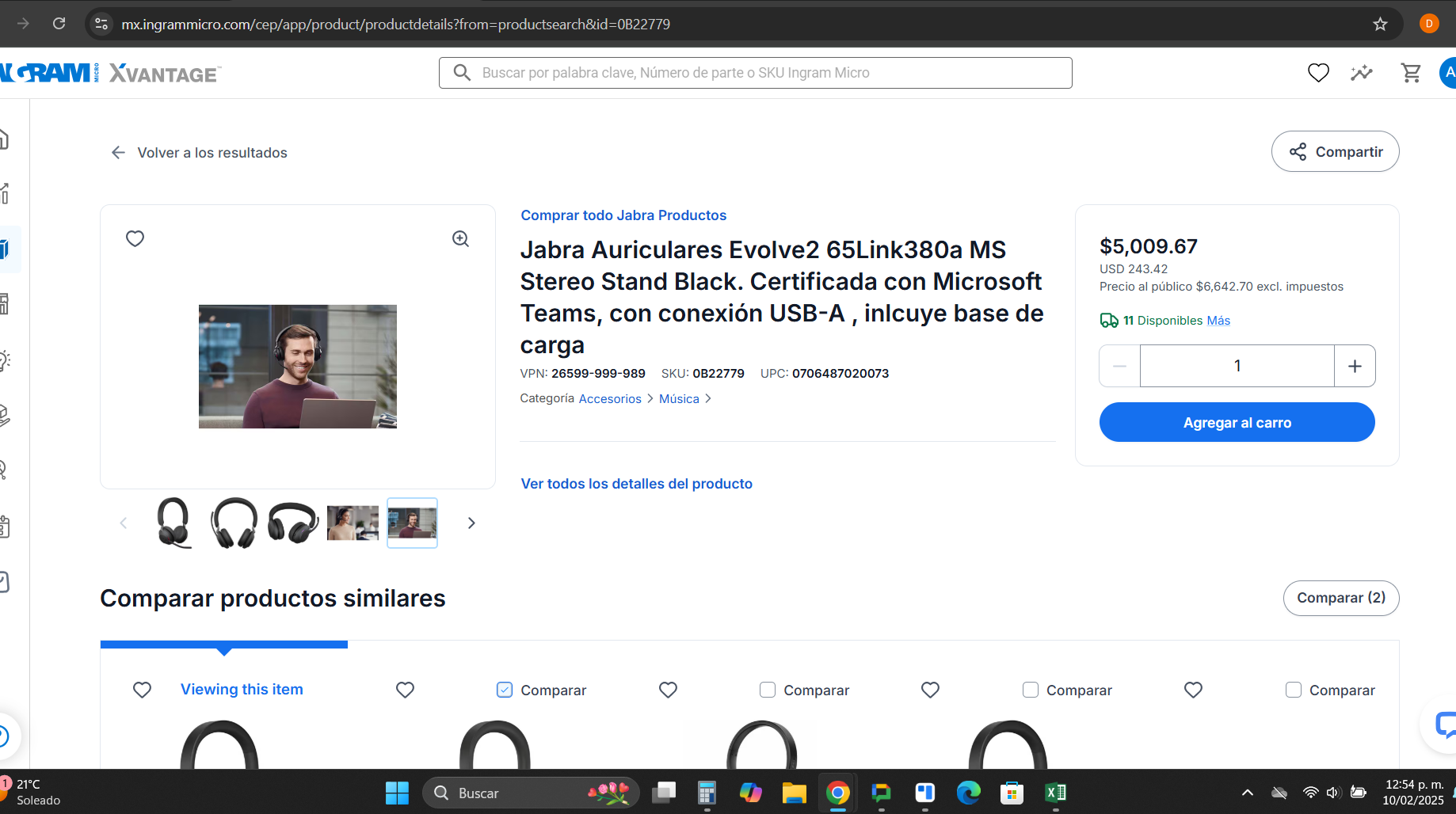Uncheck the checked Comparar checkbox
This screenshot has width=1456, height=814.
point(505,690)
